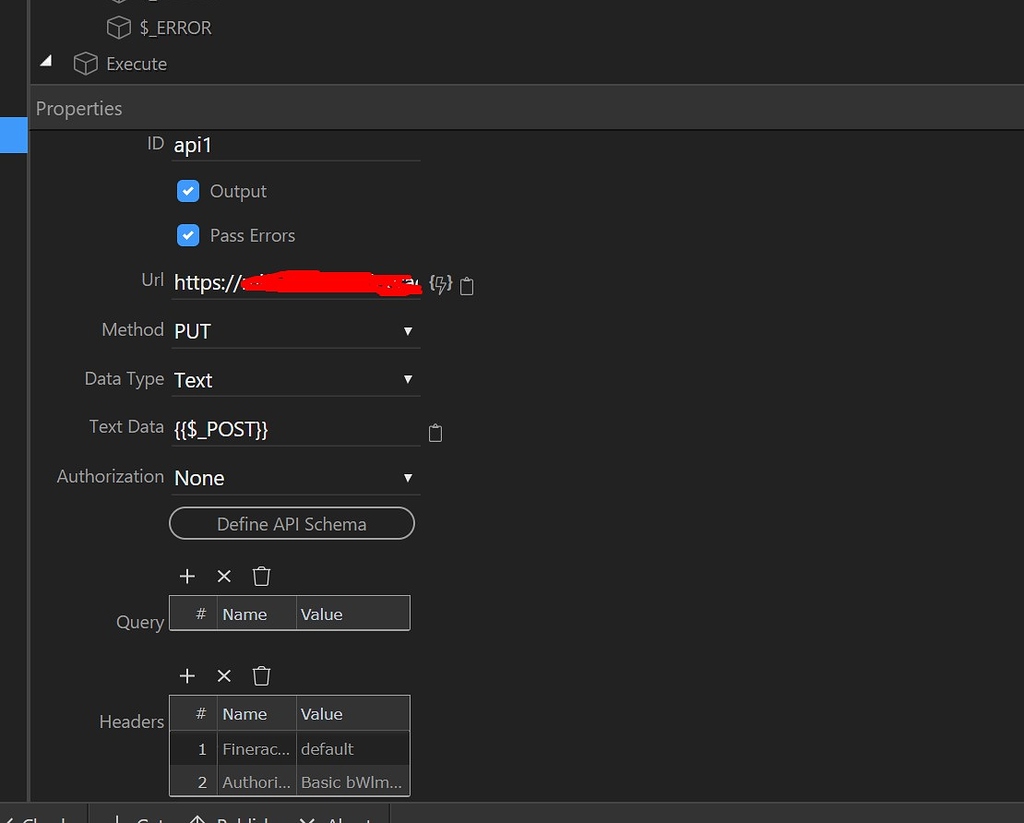Screen dimensions: 1024x823
Task: Open the Authorization dropdown showing None
Action: (x=296, y=478)
